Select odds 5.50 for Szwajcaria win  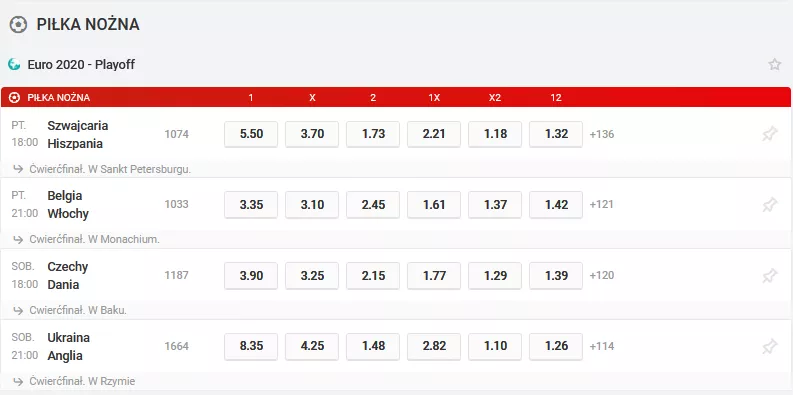click(x=251, y=134)
